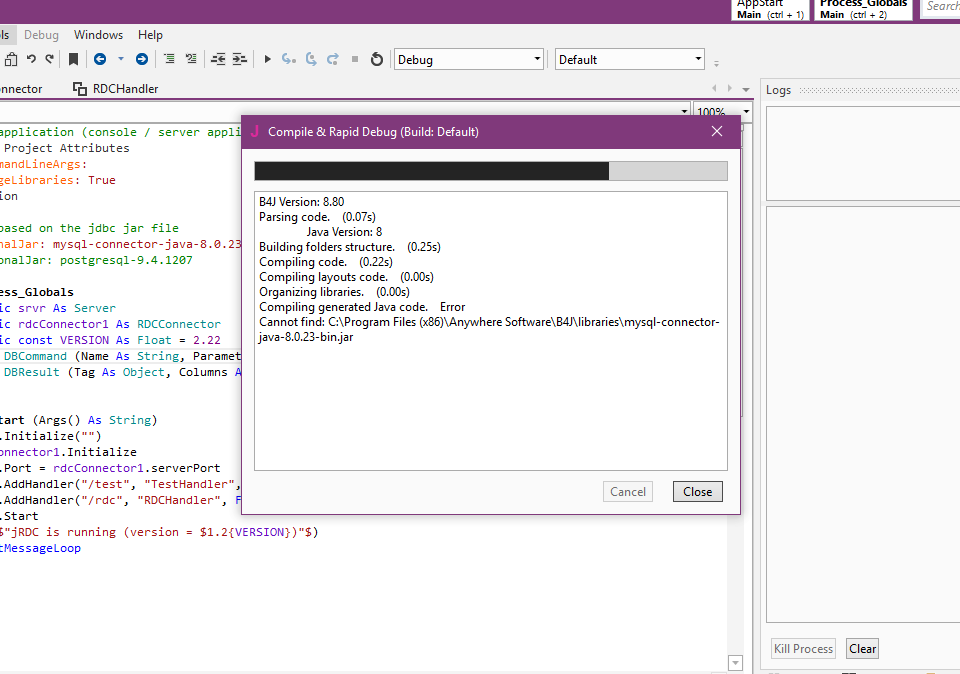Click the editor scrollbar down arrow
The image size is (960, 674).
[x=735, y=662]
